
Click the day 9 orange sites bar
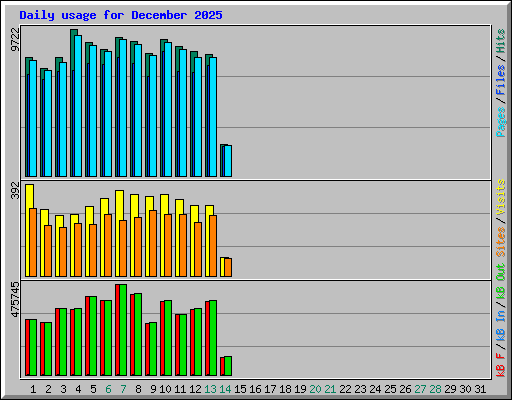(153, 243)
